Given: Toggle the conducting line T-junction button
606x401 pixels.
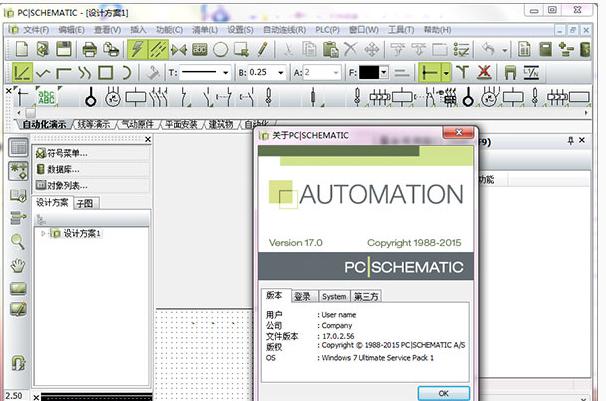Looking at the screenshot, I should pos(430,72).
